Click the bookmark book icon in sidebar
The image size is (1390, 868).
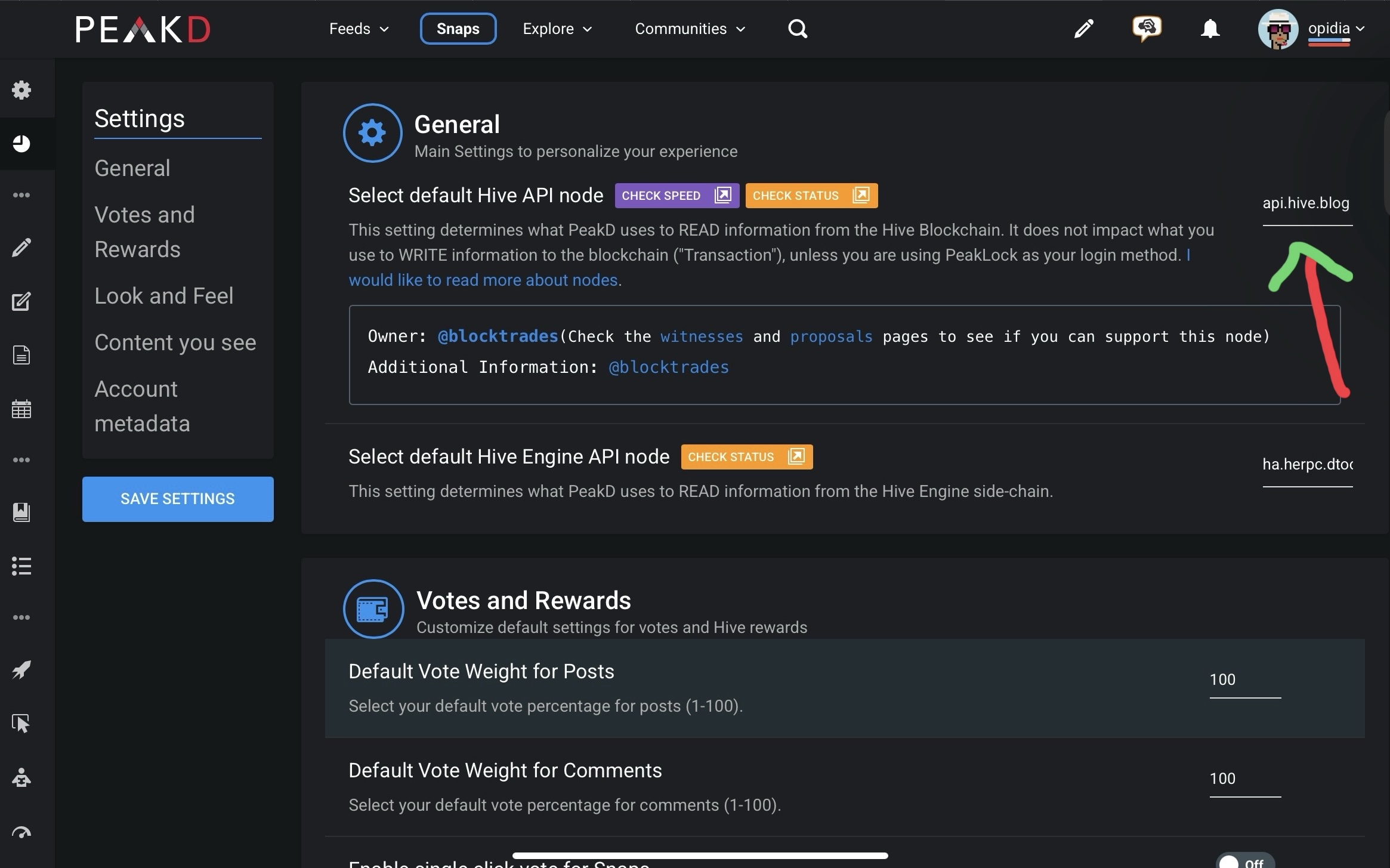click(21, 512)
